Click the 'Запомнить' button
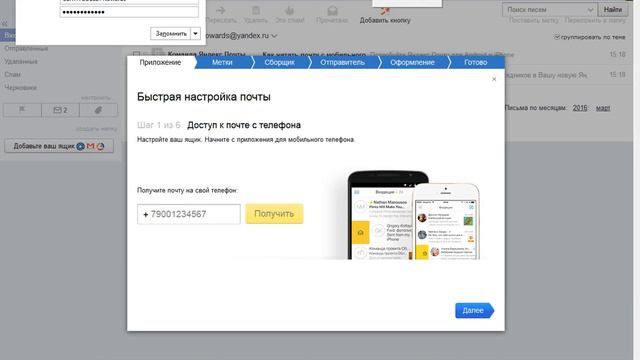The height and width of the screenshot is (360, 640). [171, 33]
